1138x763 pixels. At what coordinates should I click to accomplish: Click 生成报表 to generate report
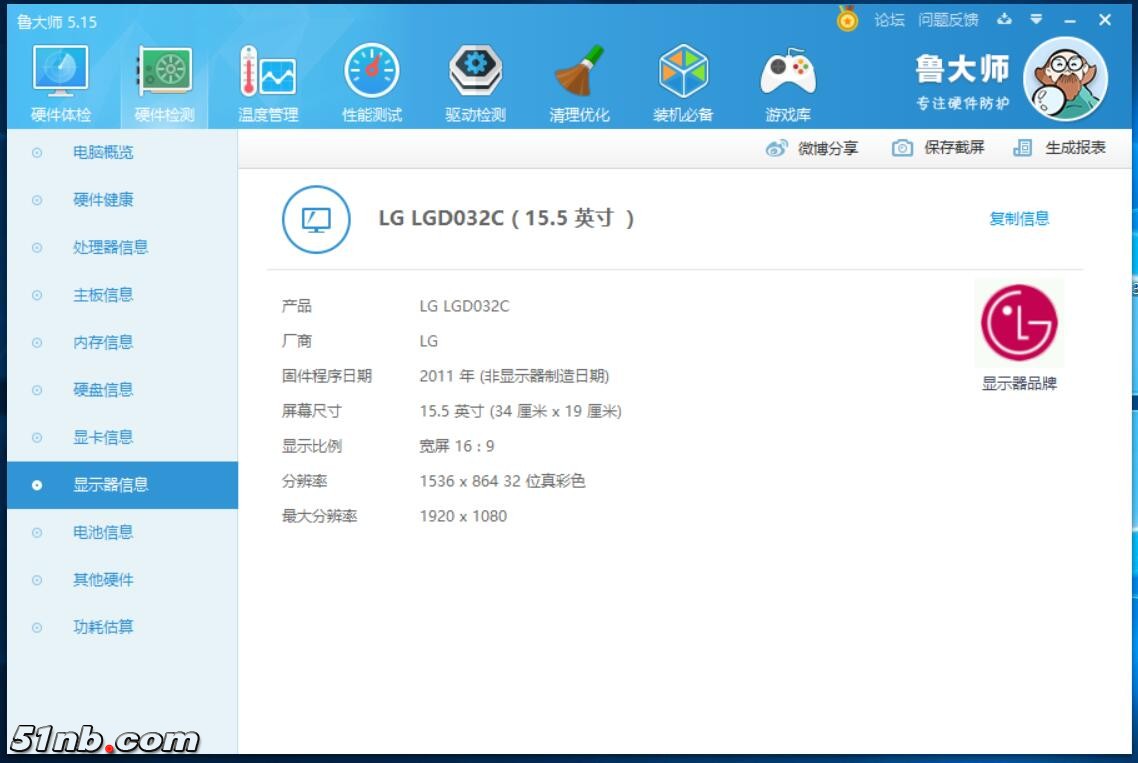point(1060,148)
